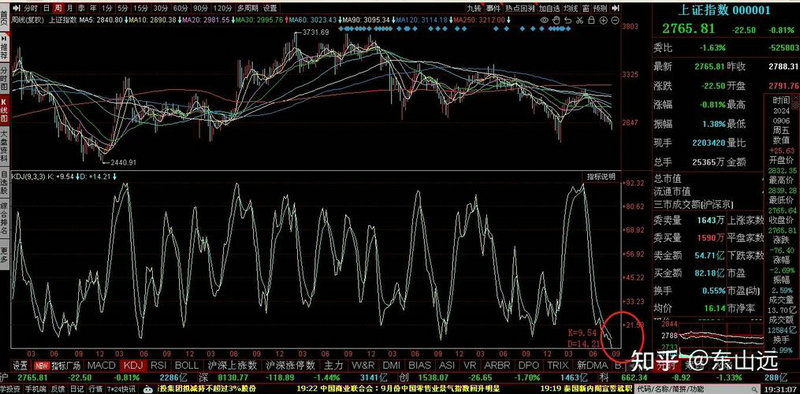
Task: Select the ASI indicator tab
Action: pyautogui.click(x=447, y=365)
